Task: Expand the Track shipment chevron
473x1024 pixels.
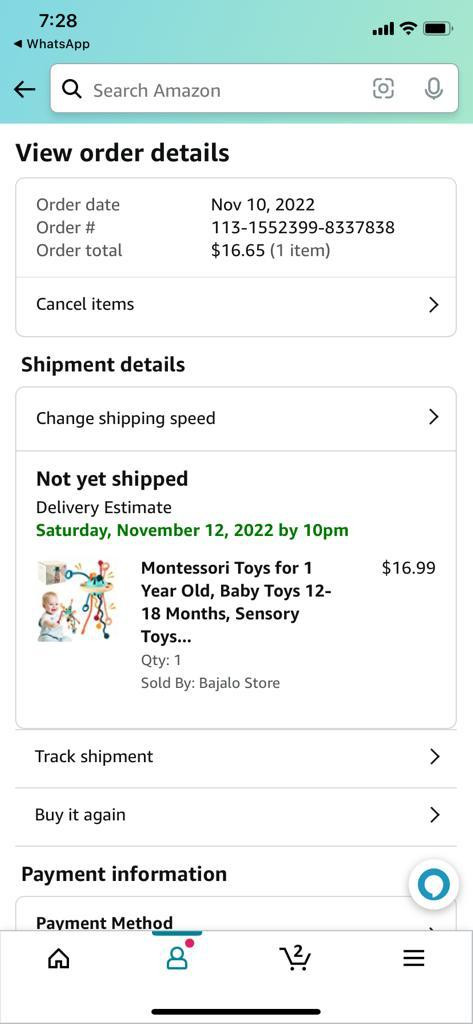Action: [434, 757]
